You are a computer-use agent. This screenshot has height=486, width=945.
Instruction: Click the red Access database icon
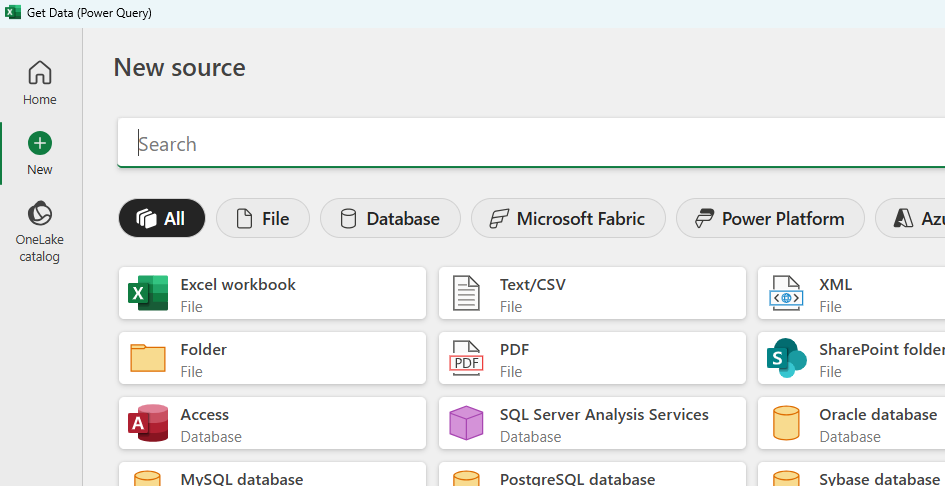tap(148, 423)
